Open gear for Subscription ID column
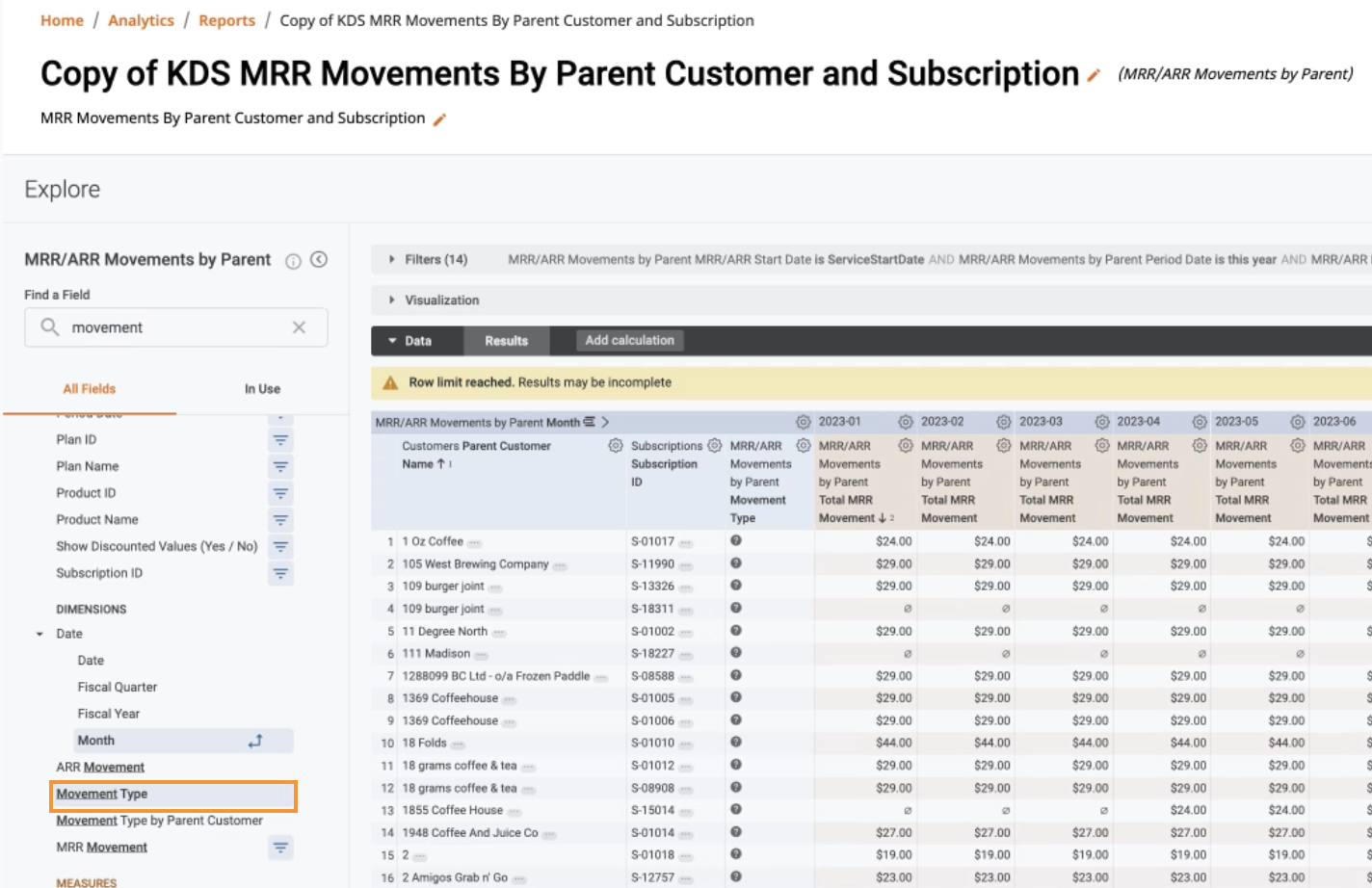 (x=715, y=446)
